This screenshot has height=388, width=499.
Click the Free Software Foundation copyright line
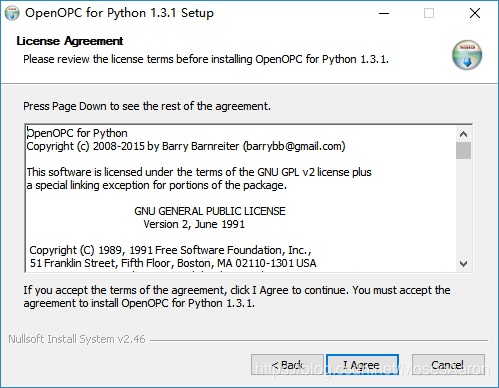pos(170,250)
